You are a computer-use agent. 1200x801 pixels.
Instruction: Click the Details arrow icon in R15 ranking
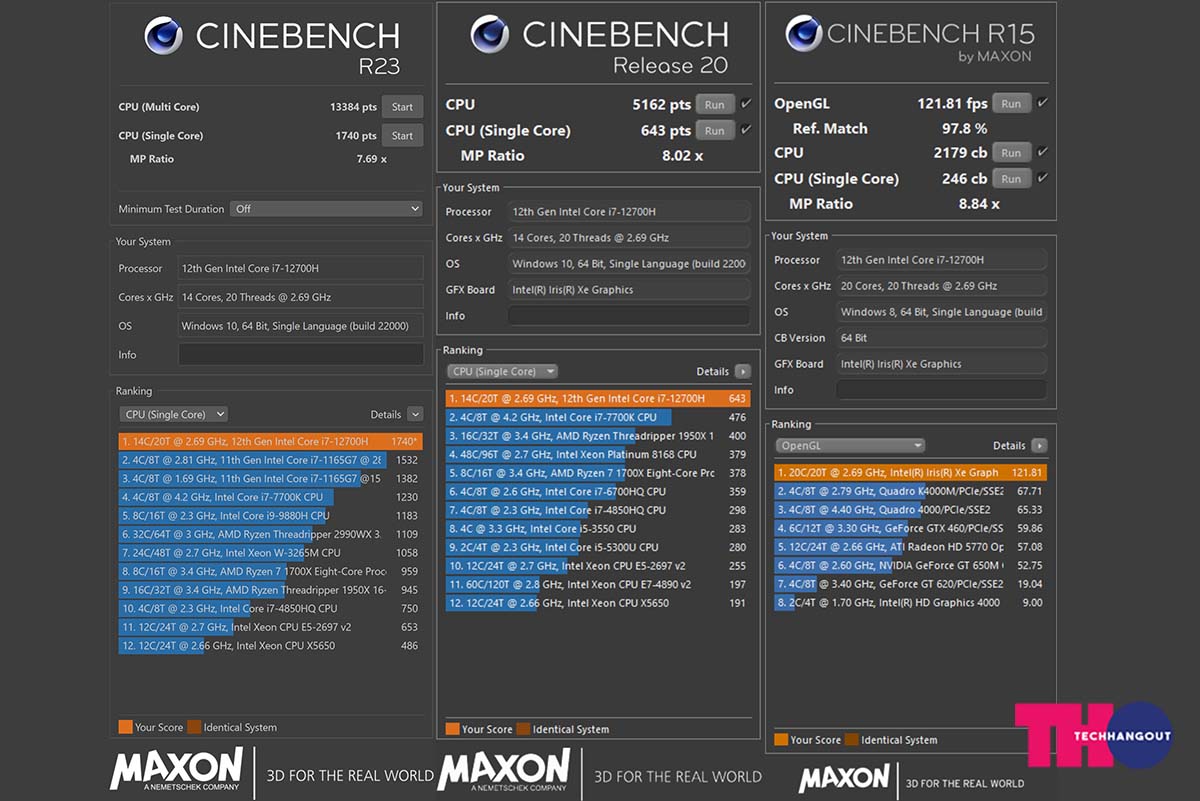point(1039,445)
